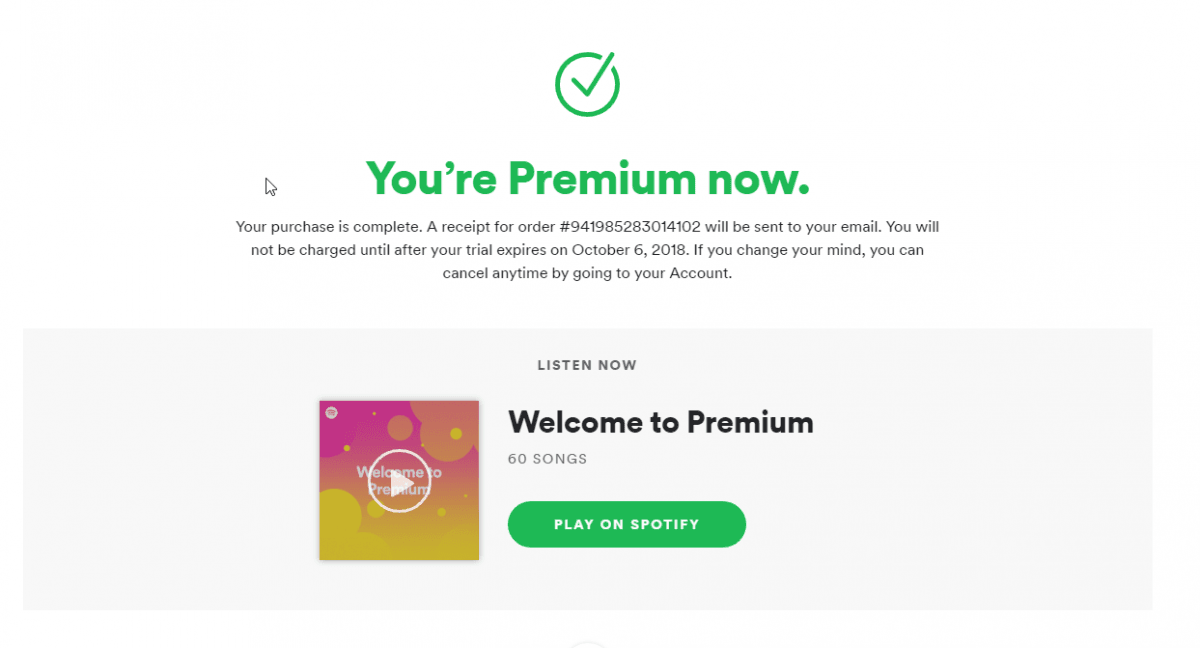This screenshot has height=648, width=1200.
Task: Click the PLAY ON SPOTIFY button
Action: [x=627, y=524]
